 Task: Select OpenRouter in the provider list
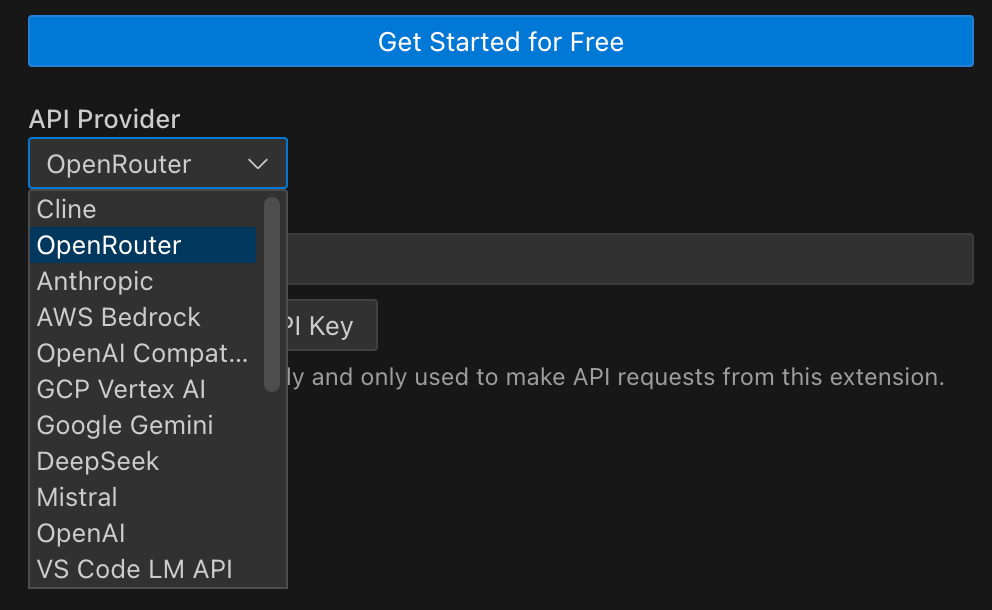(x=143, y=246)
